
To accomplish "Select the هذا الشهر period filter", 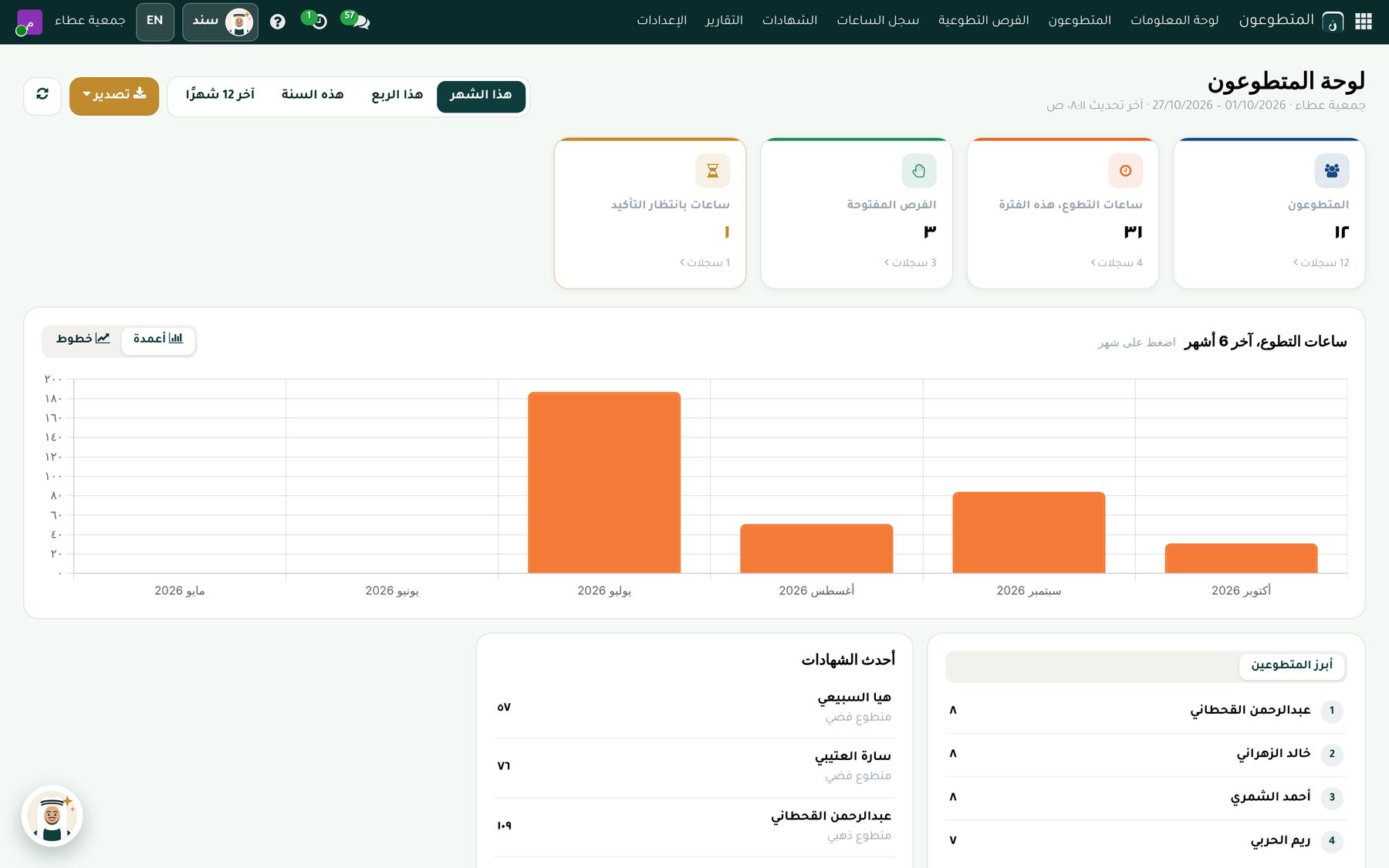I will pos(481,96).
